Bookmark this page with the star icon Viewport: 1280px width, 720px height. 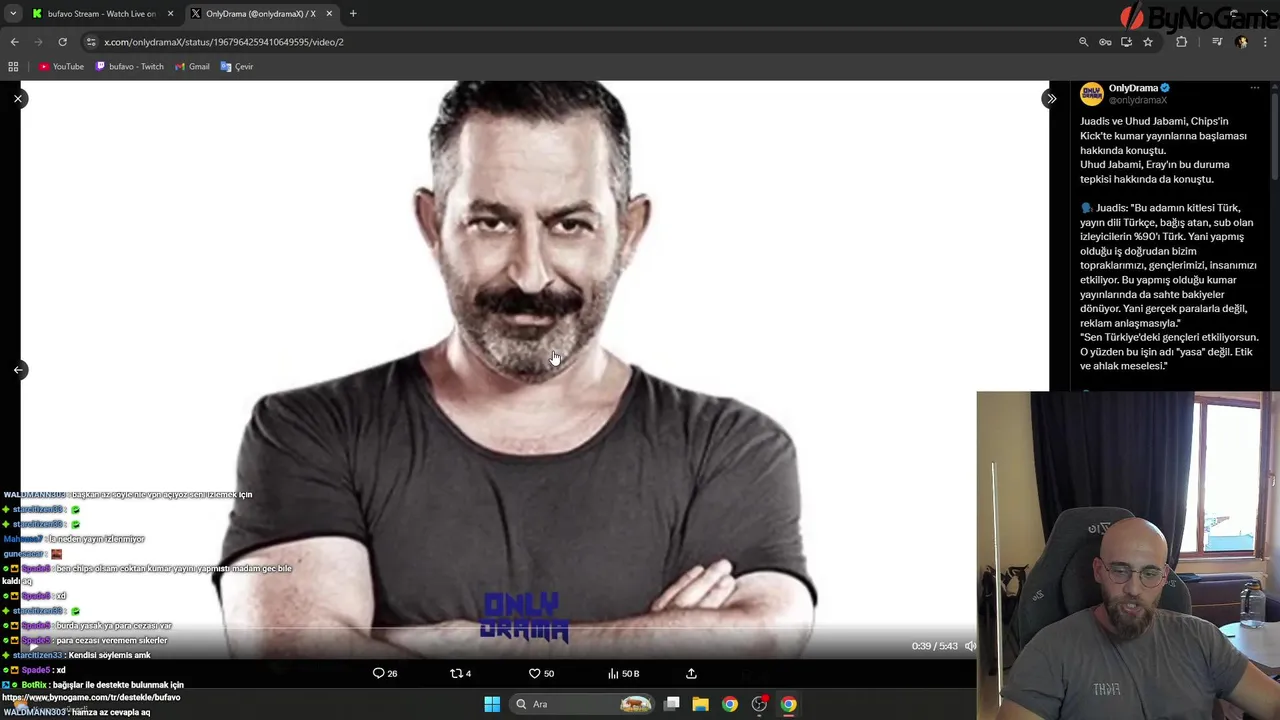[1148, 42]
